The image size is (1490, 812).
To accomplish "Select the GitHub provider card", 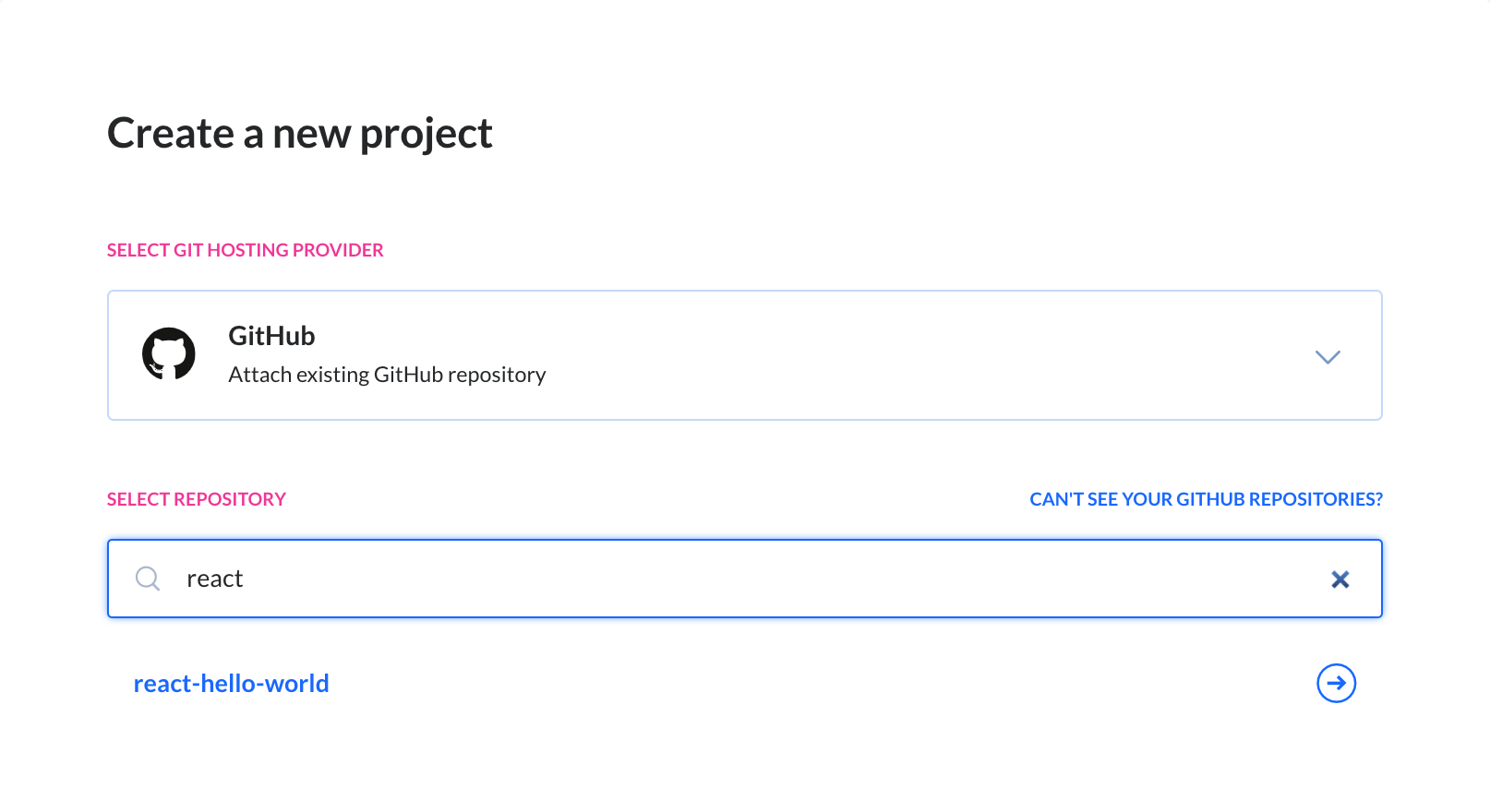I will [x=744, y=355].
